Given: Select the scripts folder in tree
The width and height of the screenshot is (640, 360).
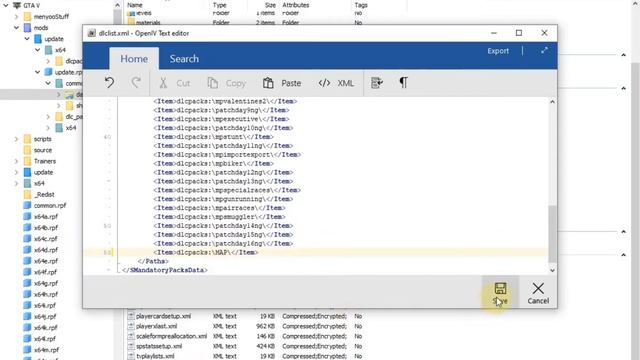Looking at the screenshot, I should coord(42,139).
